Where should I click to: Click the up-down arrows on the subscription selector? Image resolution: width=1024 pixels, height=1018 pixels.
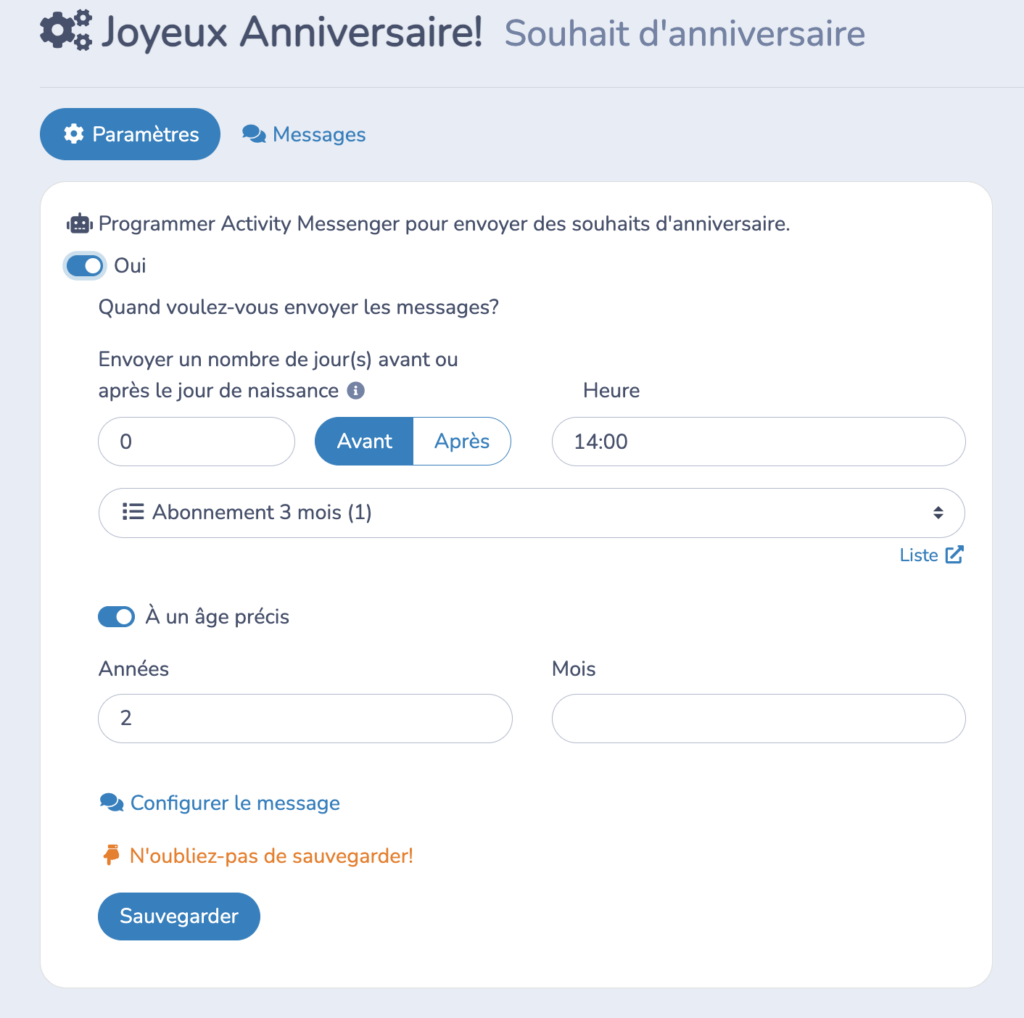click(938, 512)
